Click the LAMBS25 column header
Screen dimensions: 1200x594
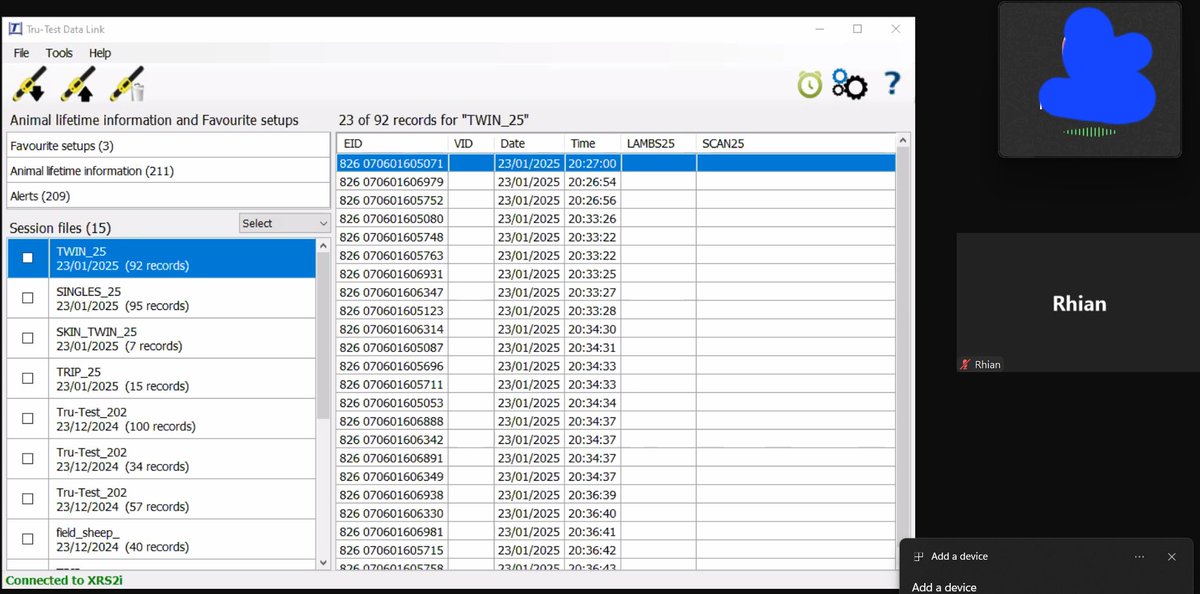pyautogui.click(x=658, y=144)
